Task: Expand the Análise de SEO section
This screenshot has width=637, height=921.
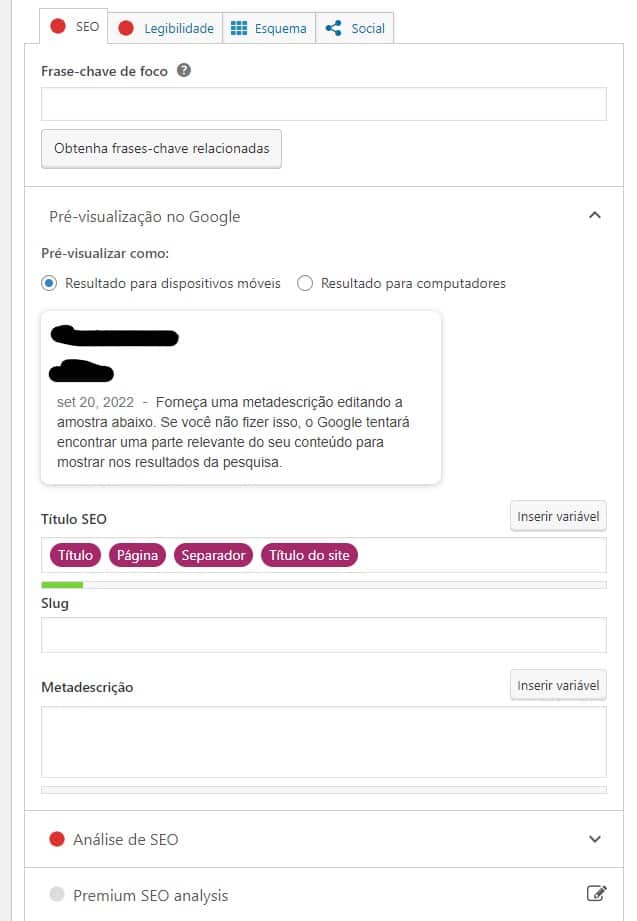Action: pyautogui.click(x=595, y=839)
